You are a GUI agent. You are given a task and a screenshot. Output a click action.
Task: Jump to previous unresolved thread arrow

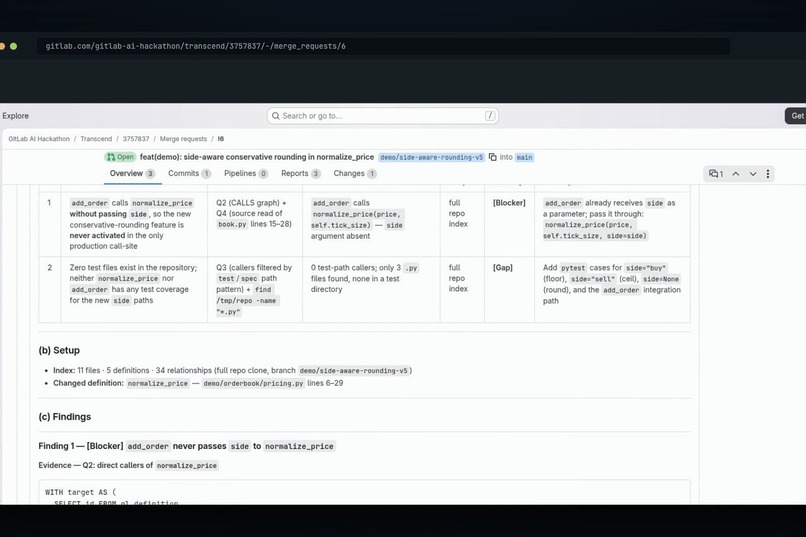[x=736, y=174]
